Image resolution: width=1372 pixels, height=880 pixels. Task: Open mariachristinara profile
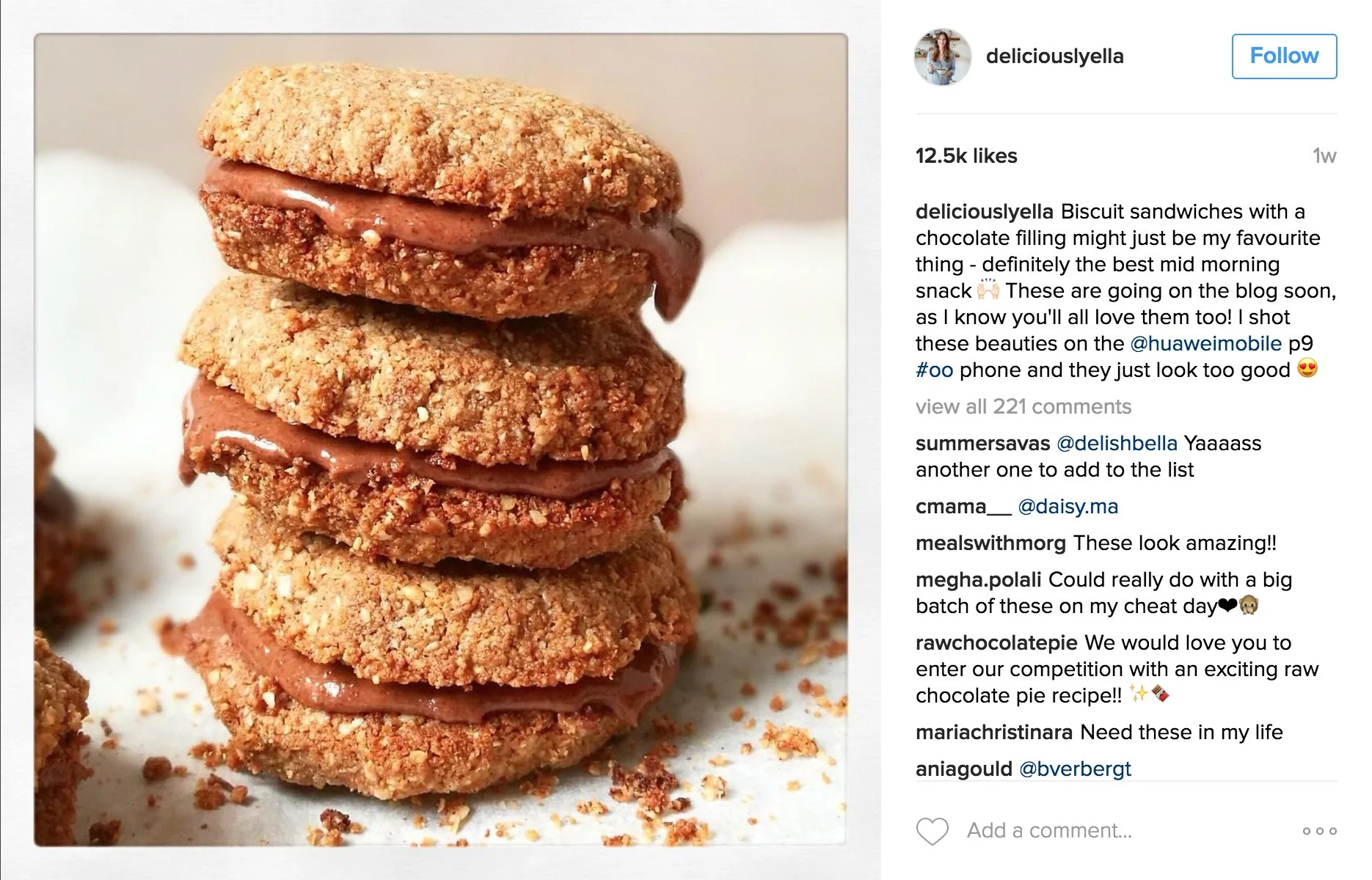[994, 732]
